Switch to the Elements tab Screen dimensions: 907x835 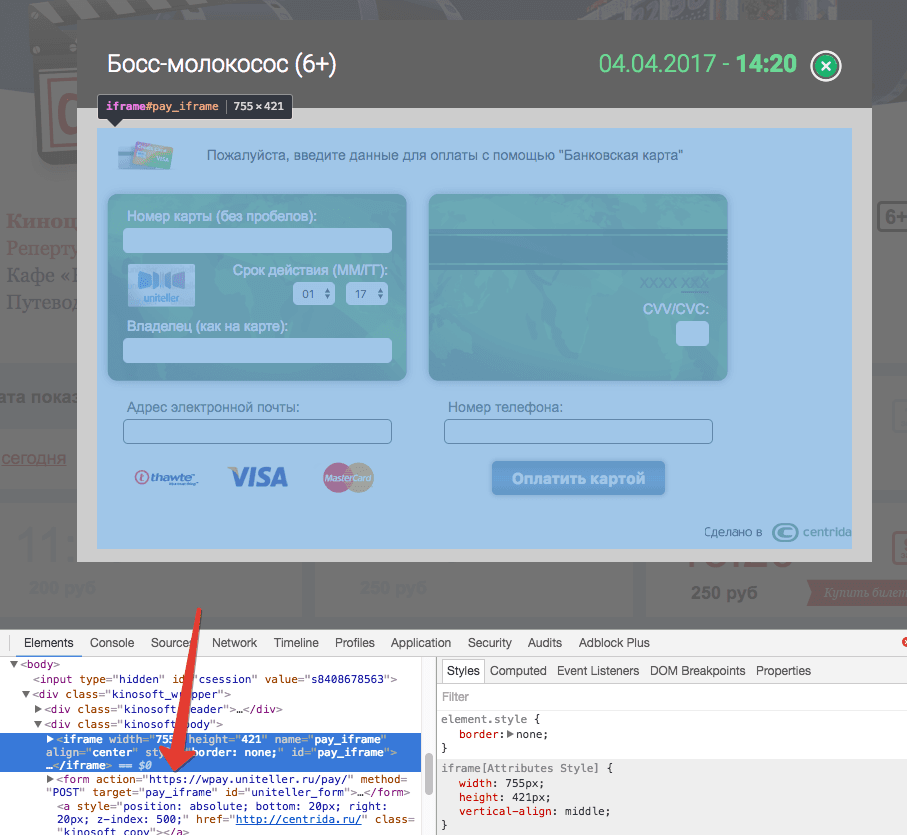[x=49, y=643]
